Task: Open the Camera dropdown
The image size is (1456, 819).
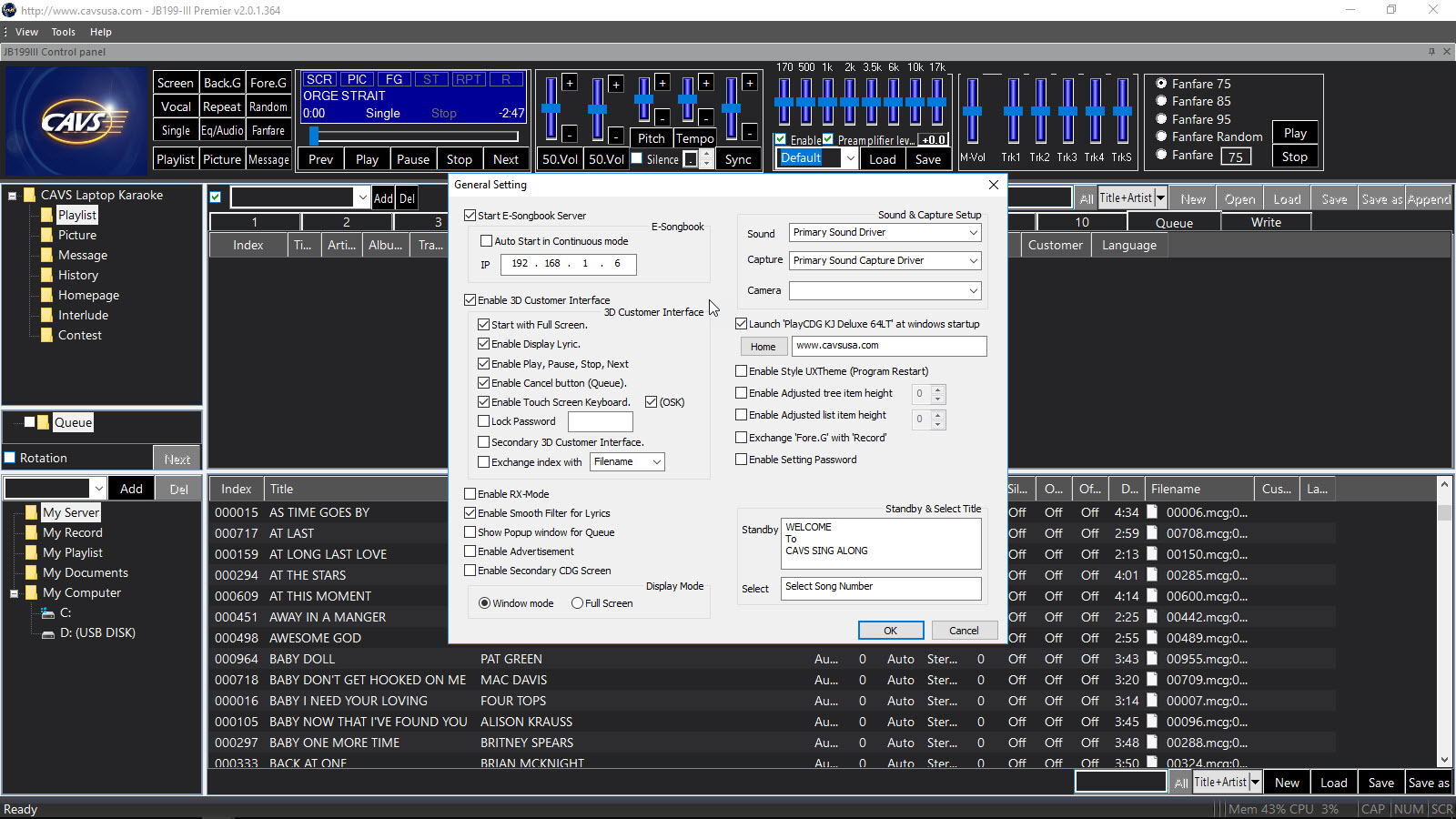Action: [973, 291]
